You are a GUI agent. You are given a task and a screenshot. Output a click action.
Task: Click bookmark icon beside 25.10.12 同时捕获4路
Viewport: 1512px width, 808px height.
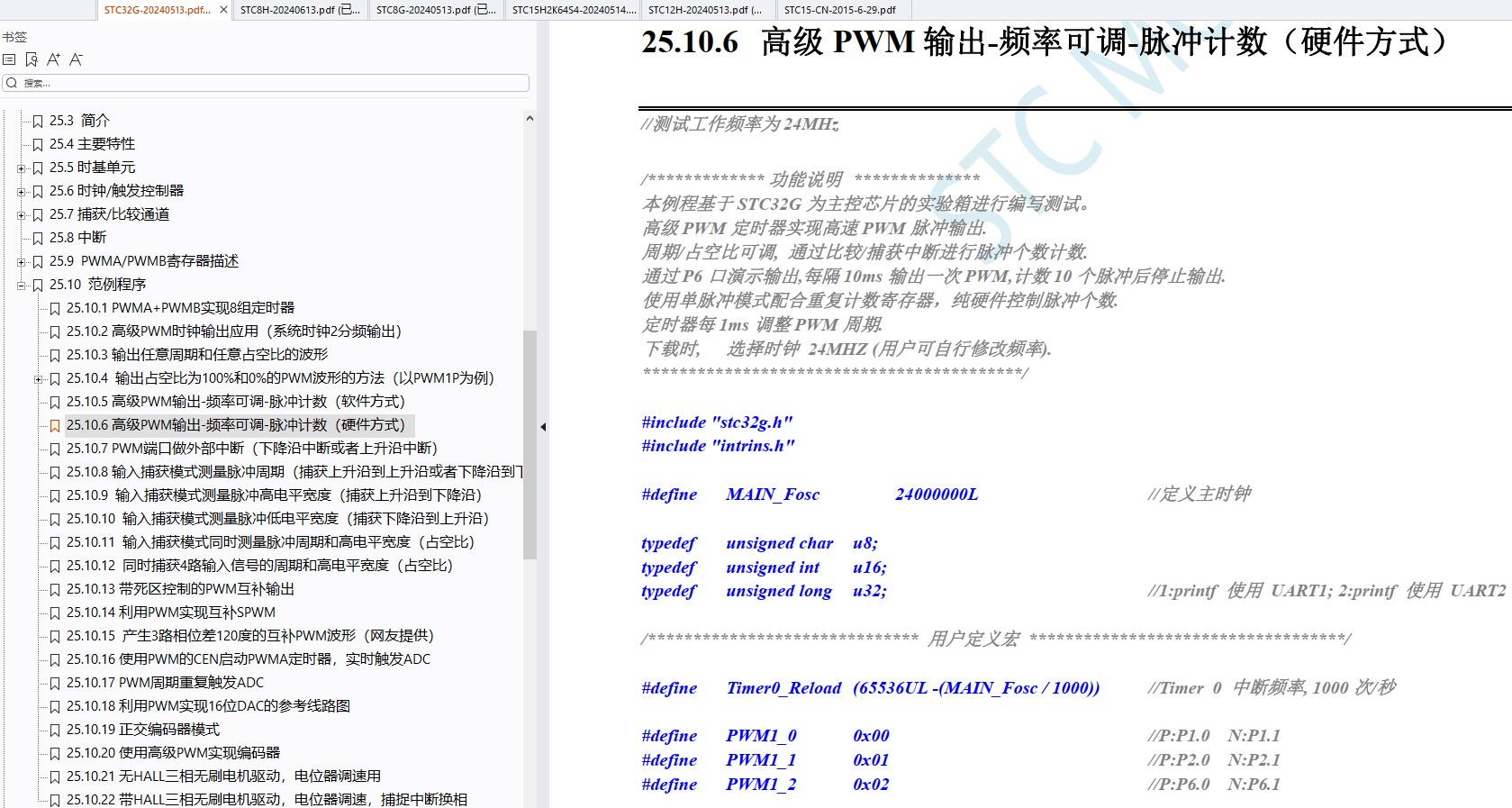pyautogui.click(x=55, y=566)
